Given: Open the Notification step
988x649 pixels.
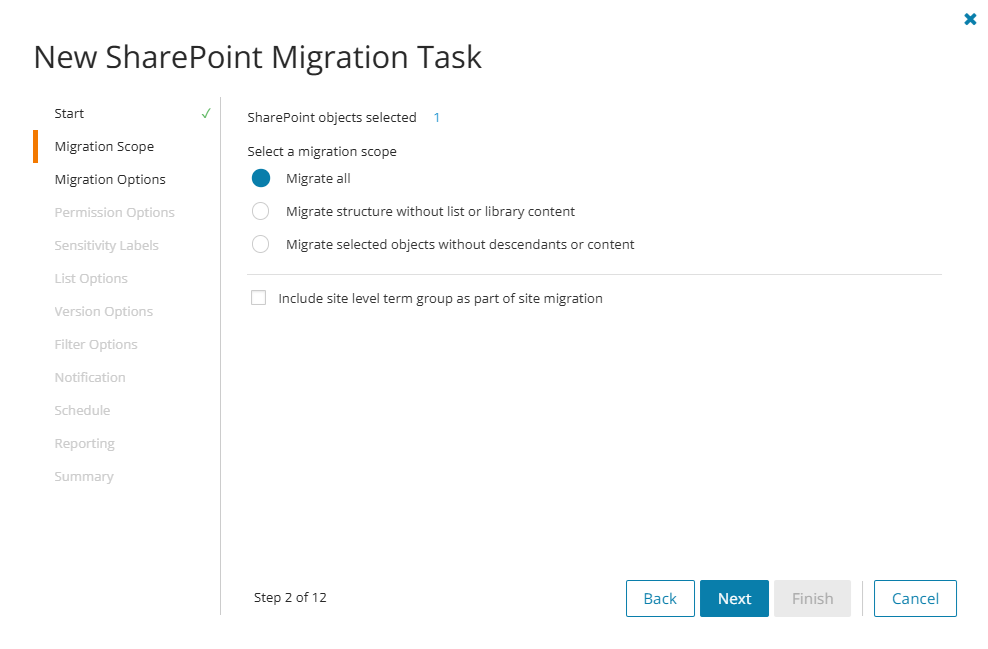Looking at the screenshot, I should [x=90, y=377].
